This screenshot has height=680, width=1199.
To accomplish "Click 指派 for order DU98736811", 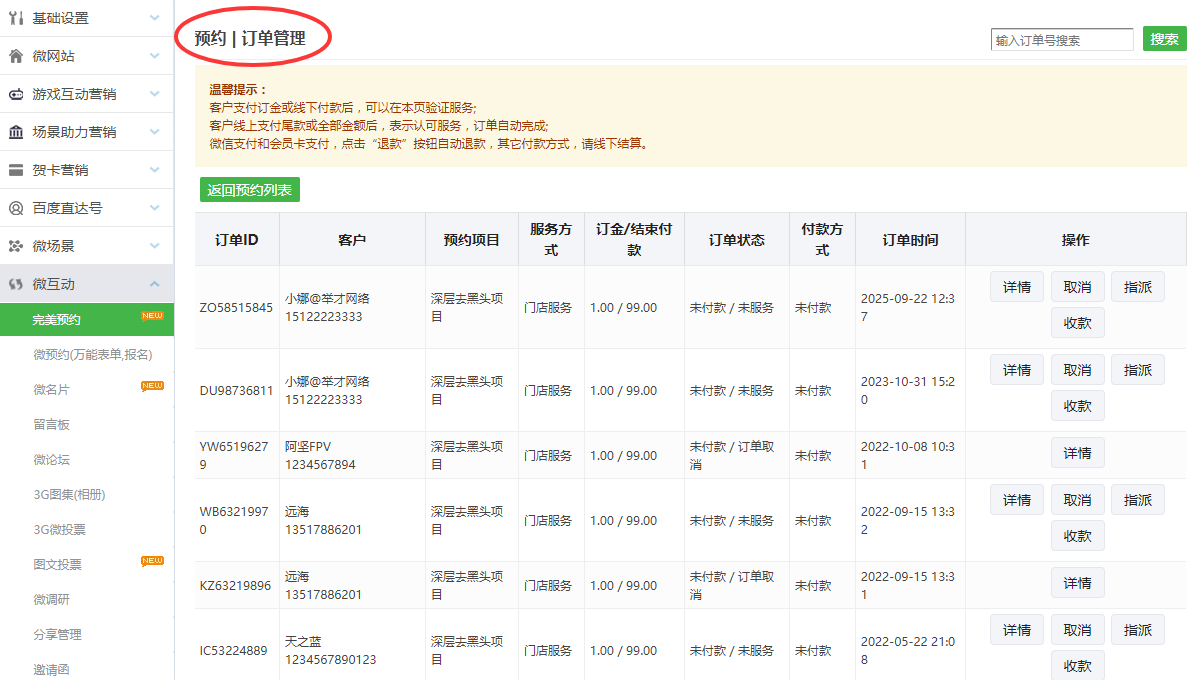I will pyautogui.click(x=1137, y=370).
